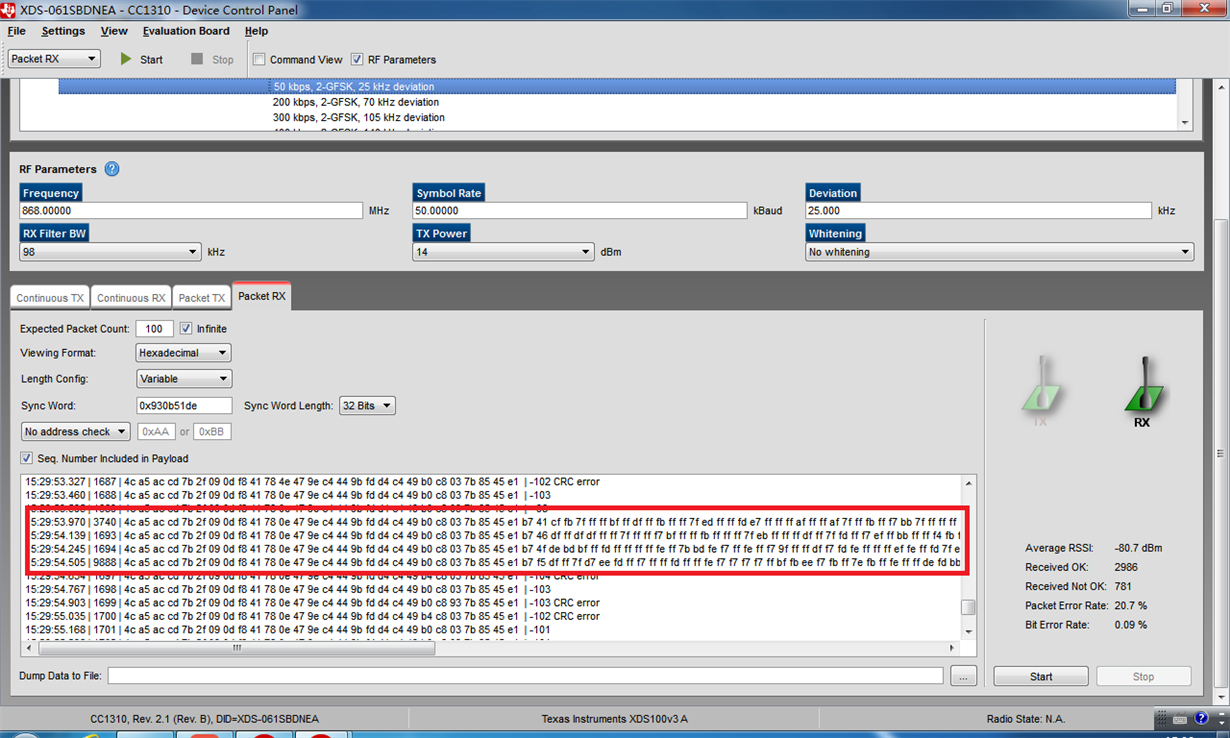Click the Deviation input field
Viewport: 1230px width, 738px height.
pos(979,211)
